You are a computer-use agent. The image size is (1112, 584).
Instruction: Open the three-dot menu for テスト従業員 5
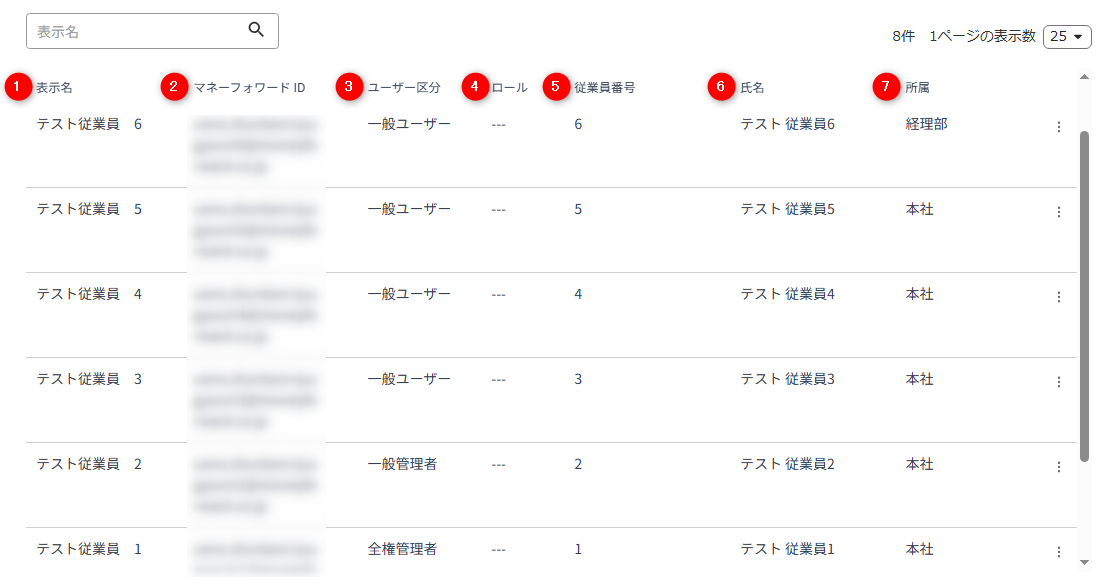(x=1059, y=212)
